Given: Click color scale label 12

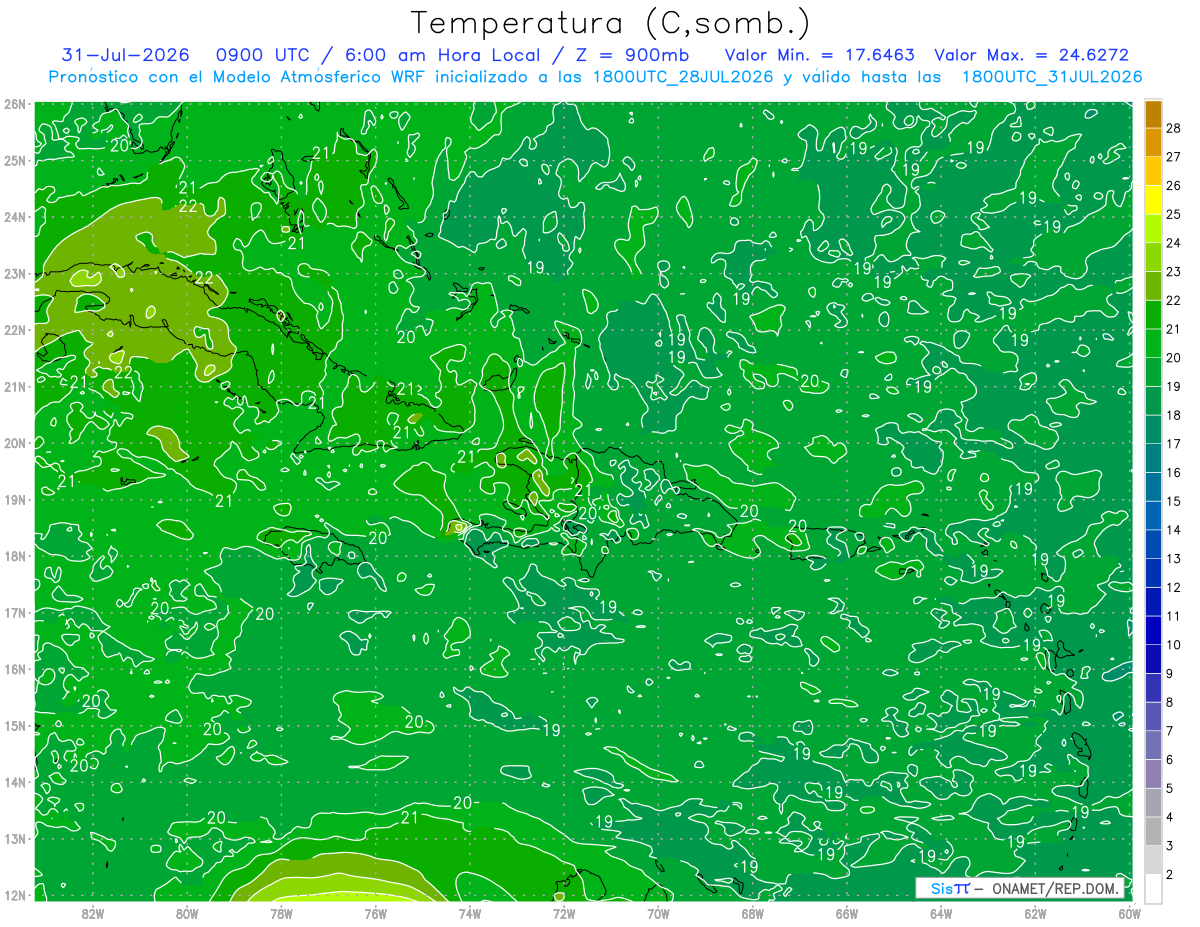Looking at the screenshot, I should [1174, 588].
